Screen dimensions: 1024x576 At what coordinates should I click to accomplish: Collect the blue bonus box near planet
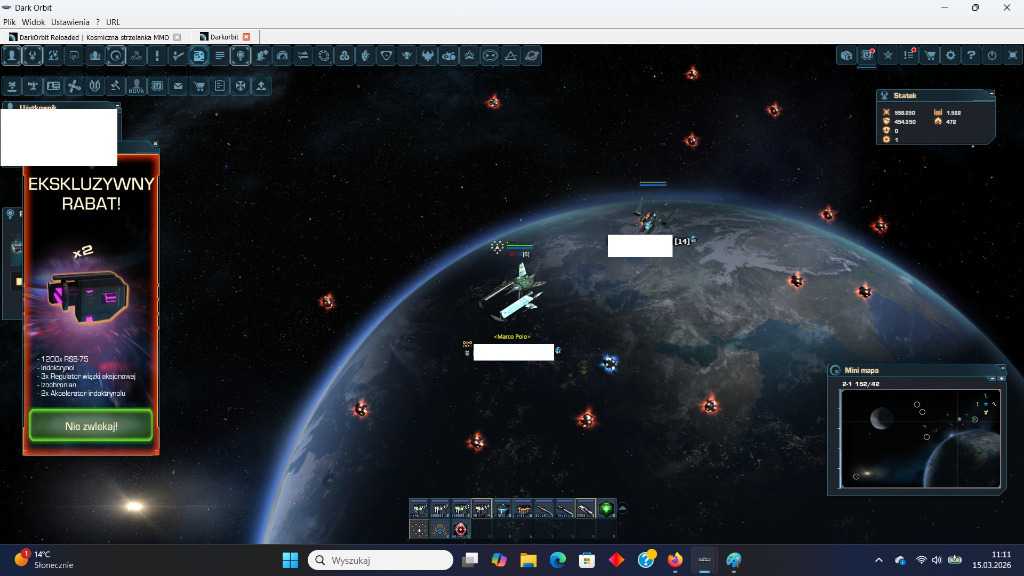[609, 363]
